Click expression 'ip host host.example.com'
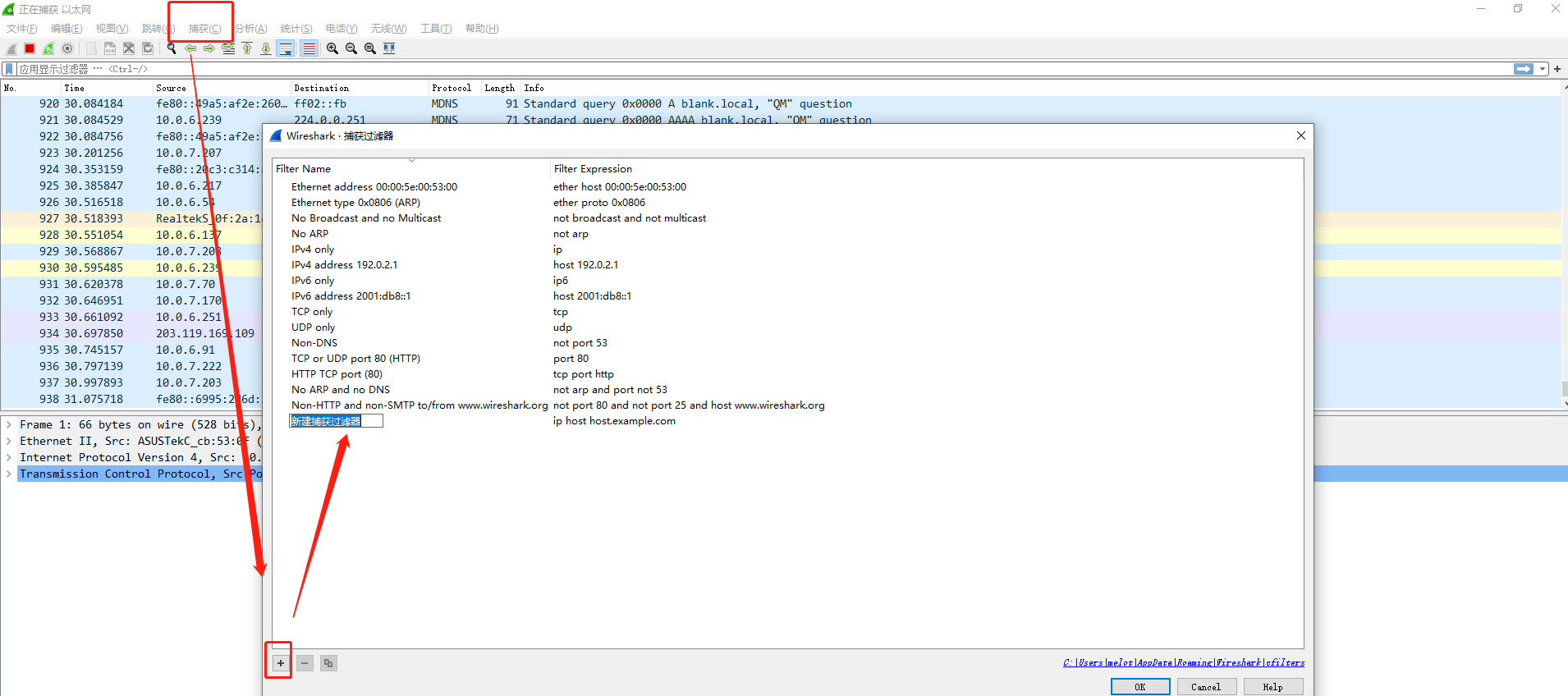This screenshot has width=1568, height=696. coord(614,421)
